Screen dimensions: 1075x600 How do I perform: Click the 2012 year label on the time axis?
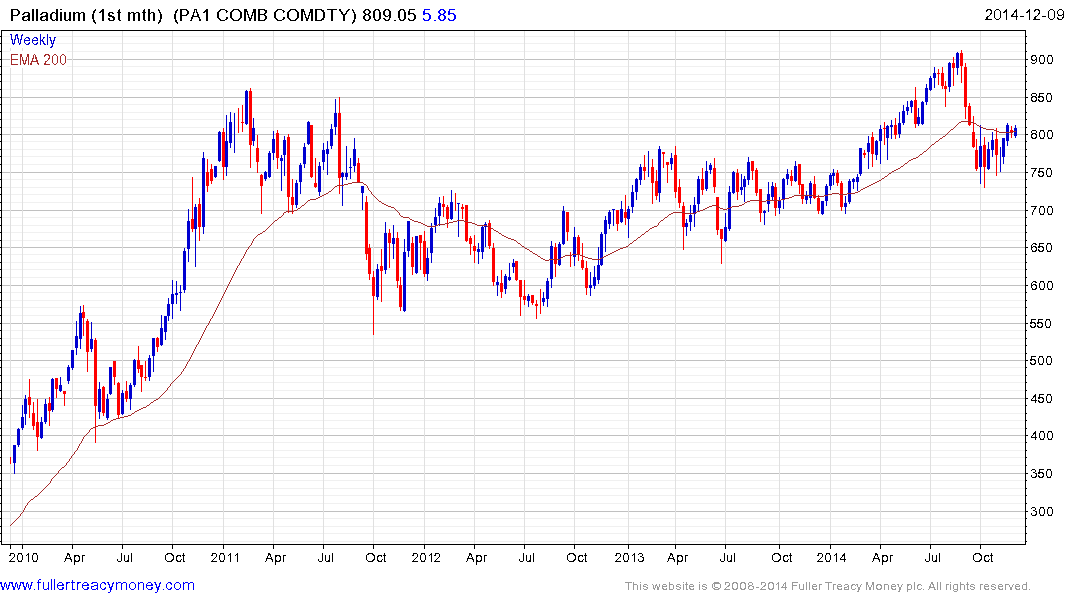tap(426, 557)
